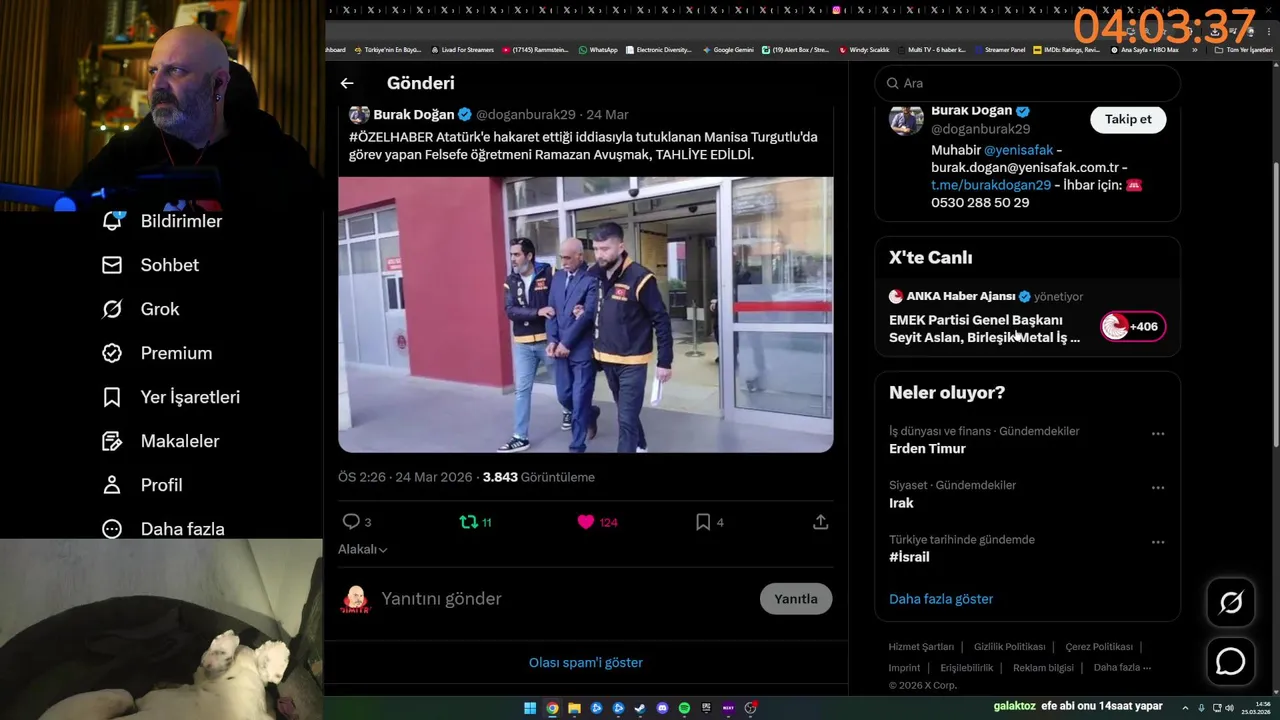Open Windows Start menu
This screenshot has height=720, width=1280.
click(x=530, y=708)
